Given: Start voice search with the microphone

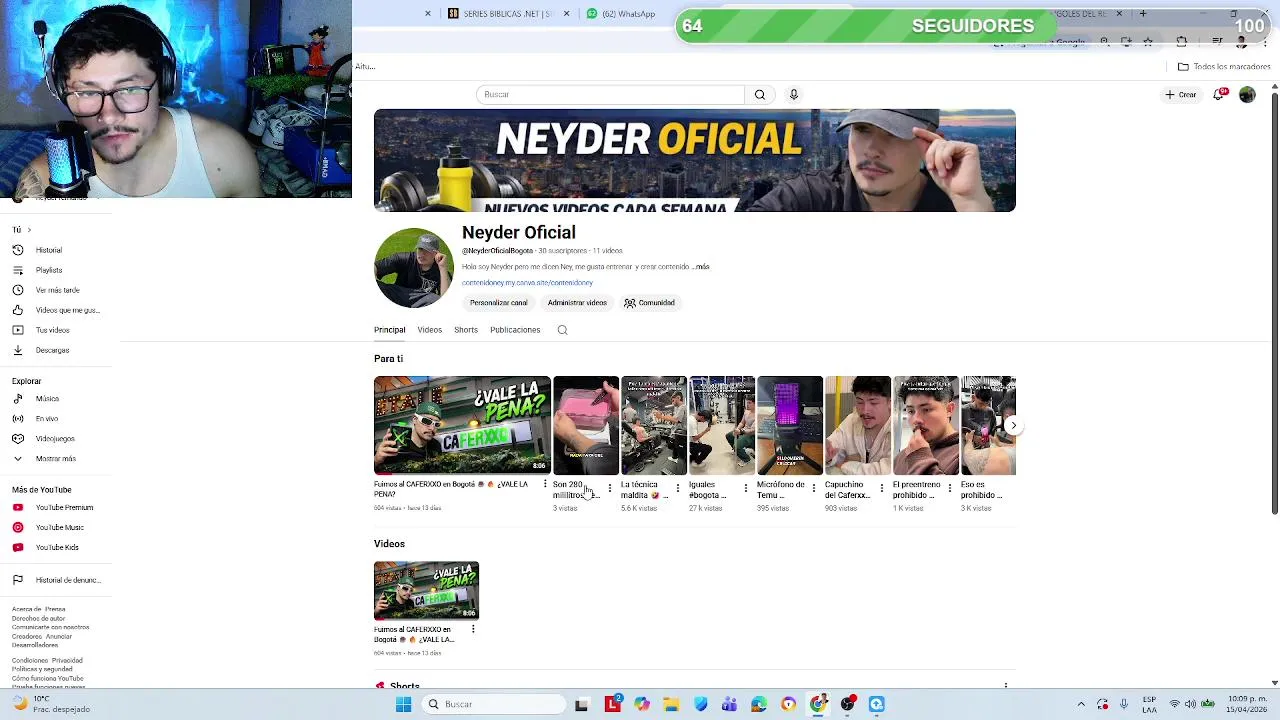Looking at the screenshot, I should click(794, 94).
